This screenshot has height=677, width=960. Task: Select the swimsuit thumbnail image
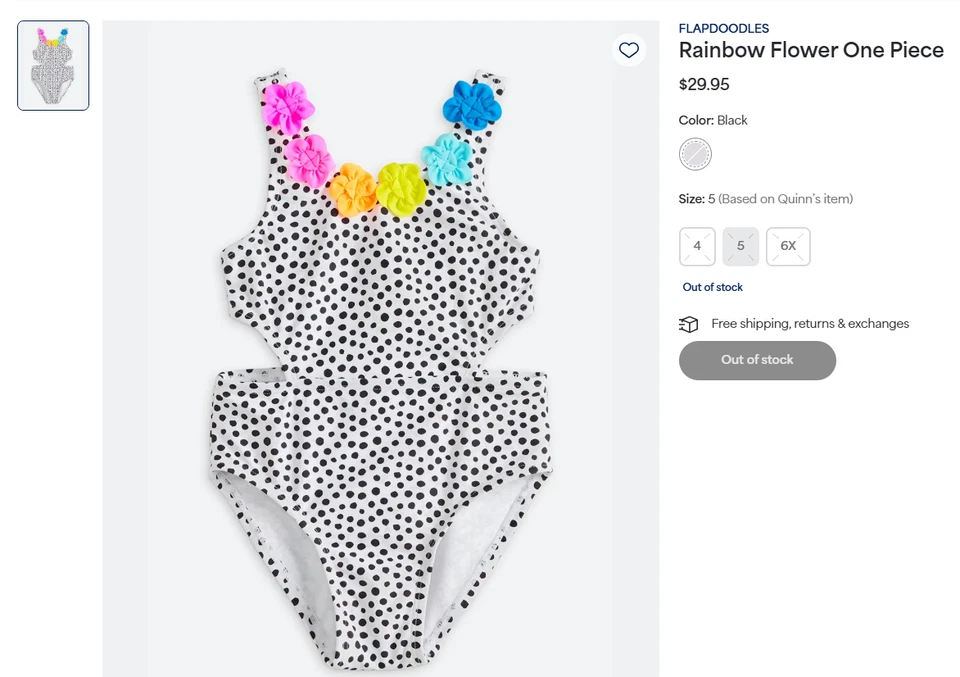coord(53,66)
